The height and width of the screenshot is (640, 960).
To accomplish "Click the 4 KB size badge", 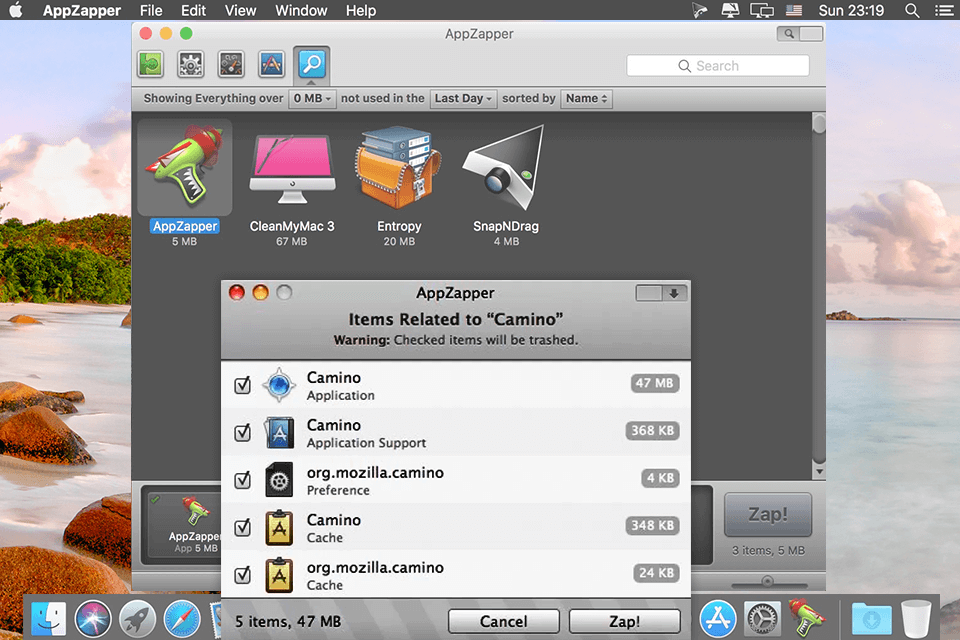I will (661, 478).
